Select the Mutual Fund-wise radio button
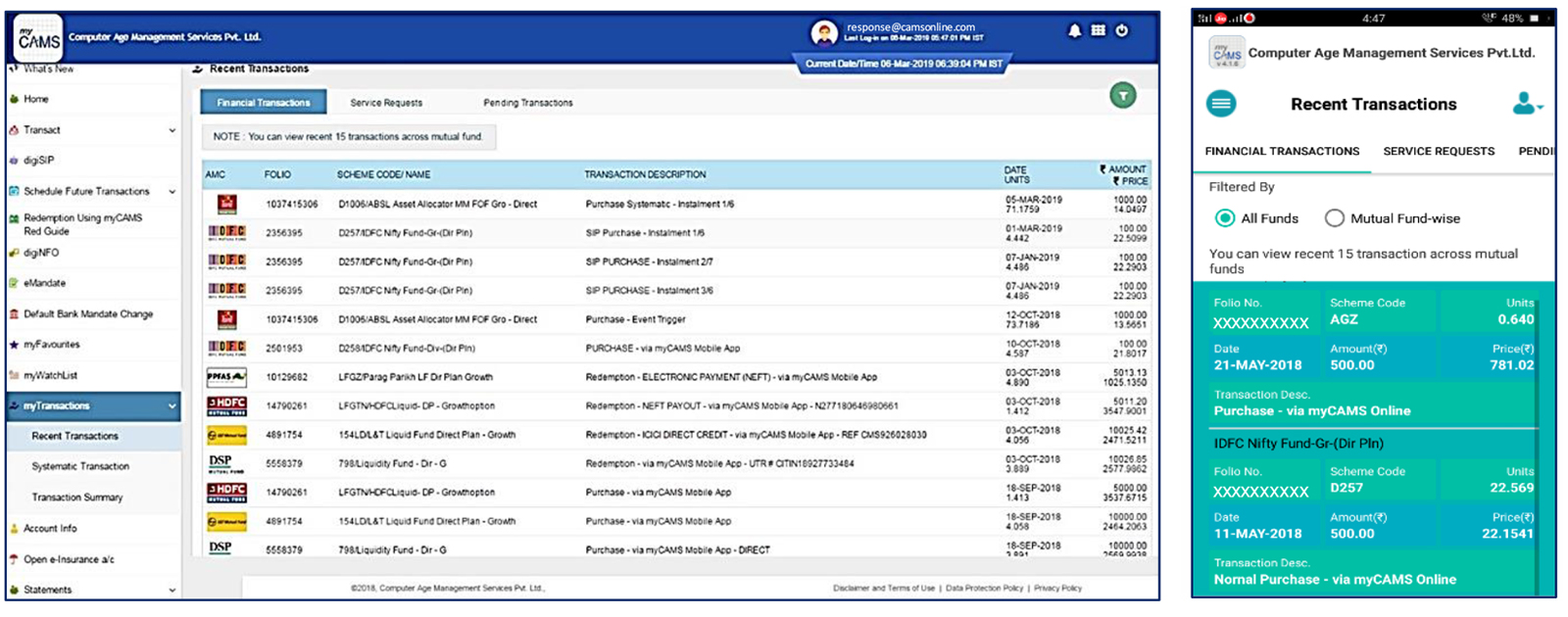 pyautogui.click(x=1334, y=218)
